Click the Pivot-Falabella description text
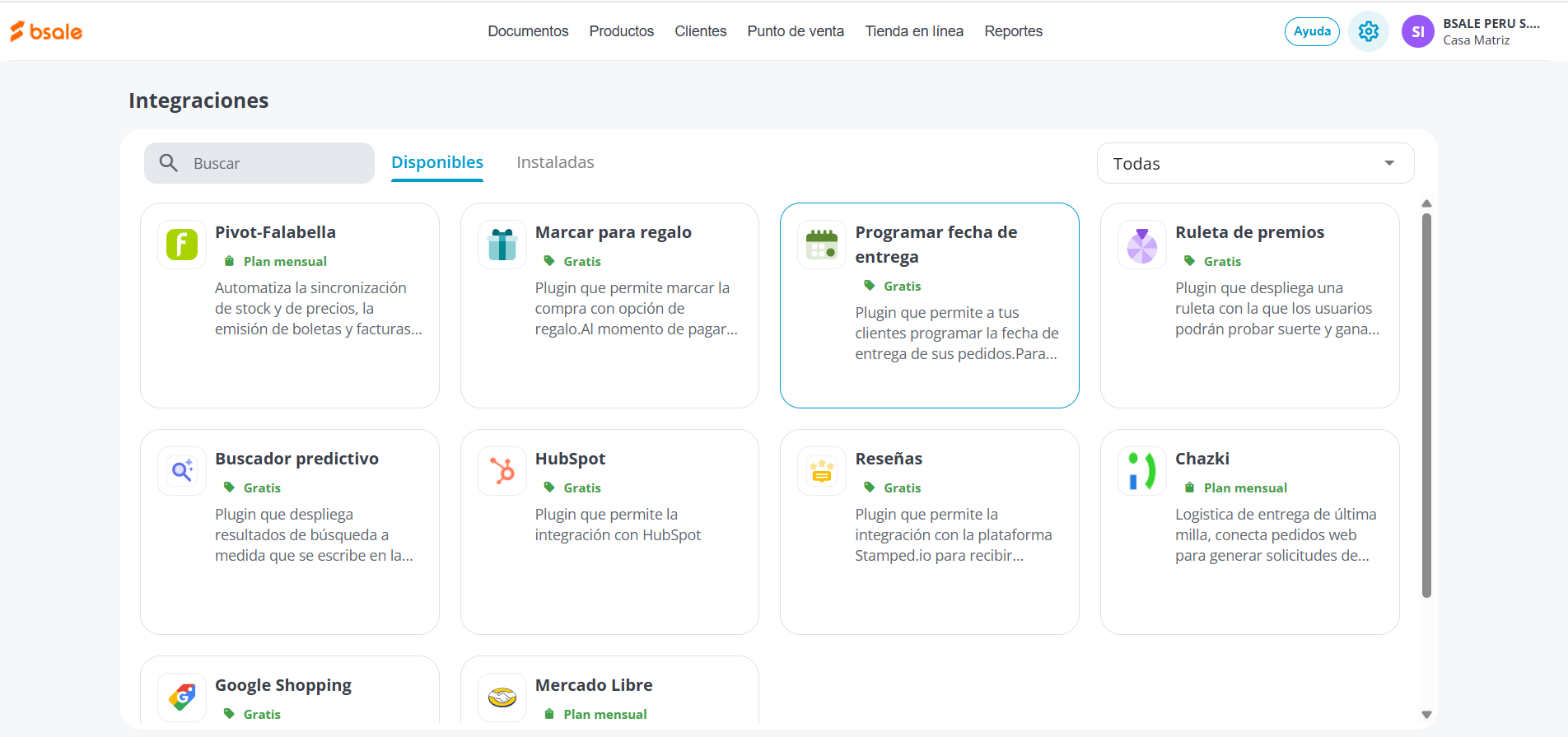 (318, 309)
